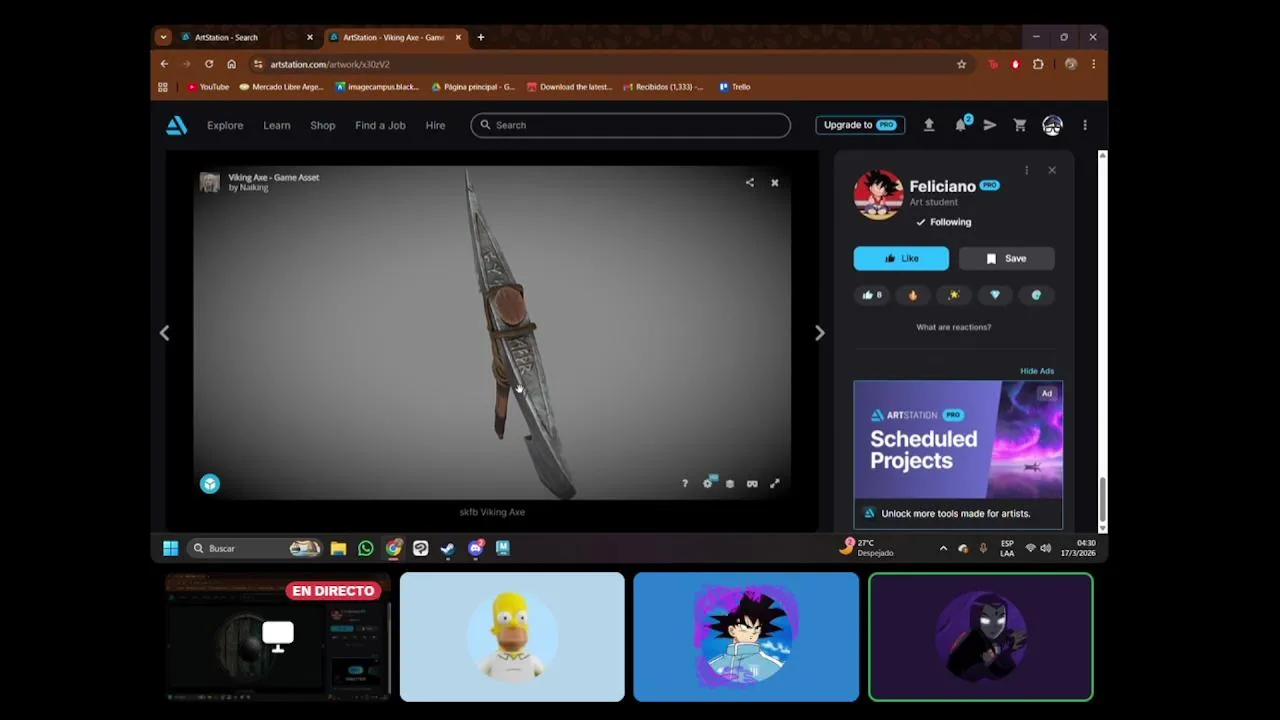Viewport: 1280px width, 720px height.
Task: Bookmark this page with the star
Action: coord(962,64)
